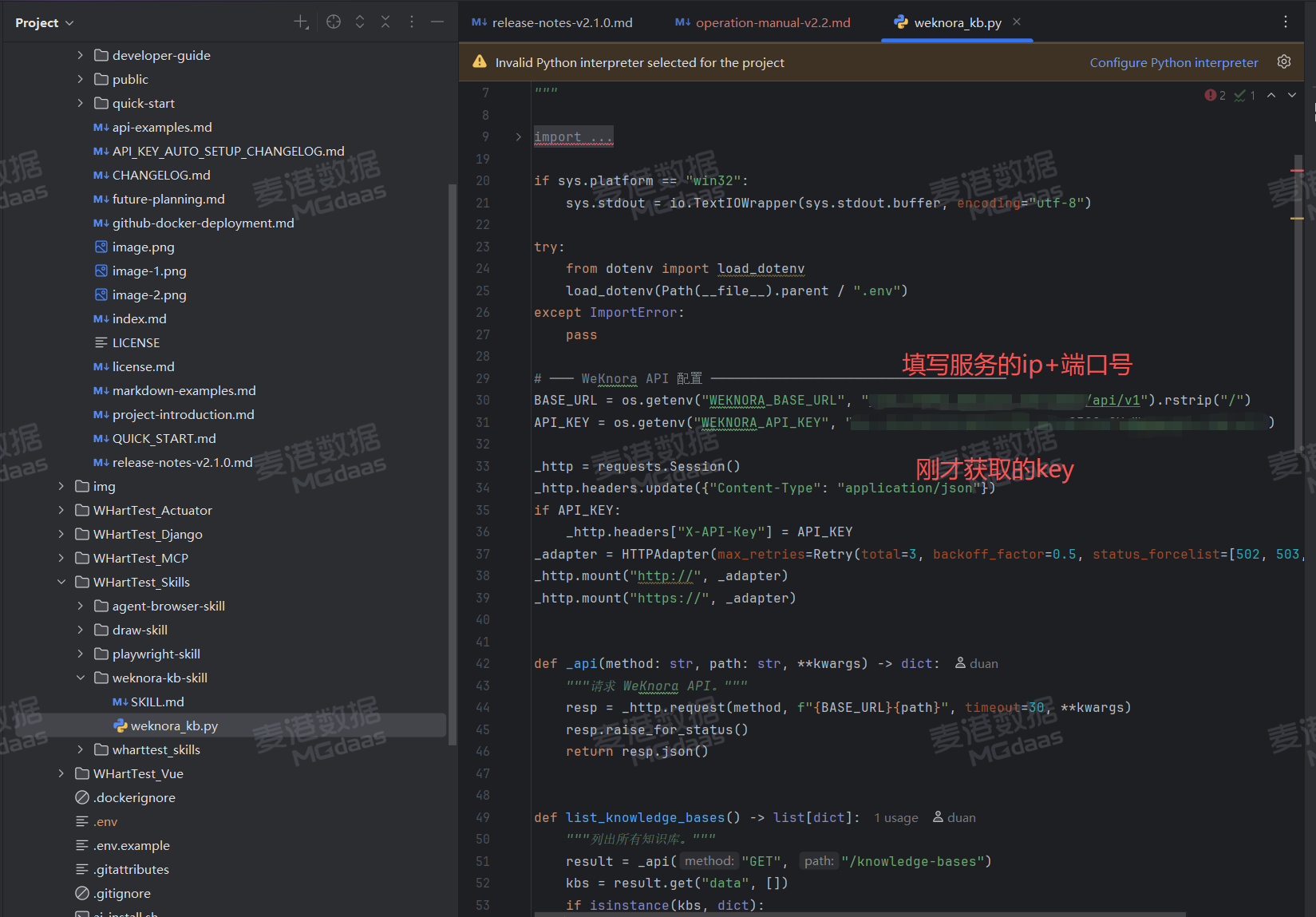The height and width of the screenshot is (917, 1316).
Task: Click the Select Opened File target icon
Action: pos(334,22)
